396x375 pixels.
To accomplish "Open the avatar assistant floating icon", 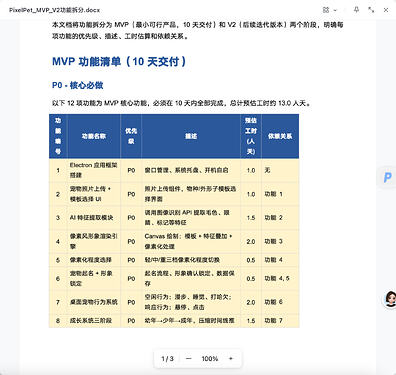I will pos(390,299).
